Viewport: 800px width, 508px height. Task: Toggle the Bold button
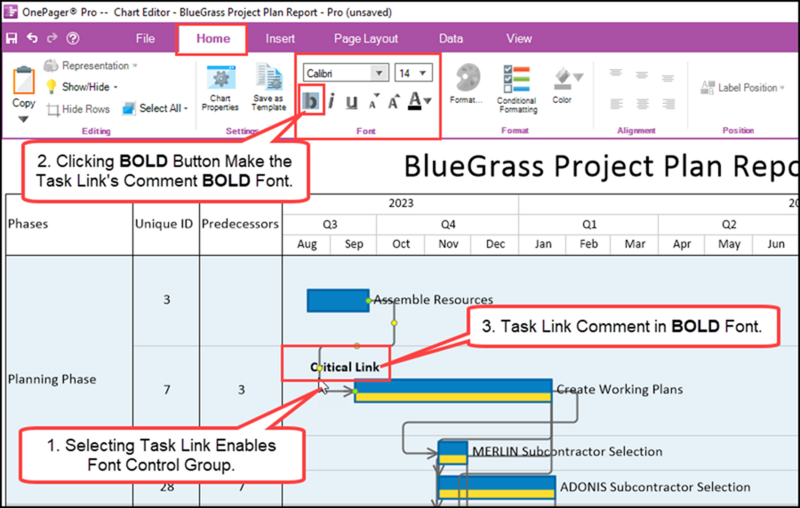(x=311, y=100)
